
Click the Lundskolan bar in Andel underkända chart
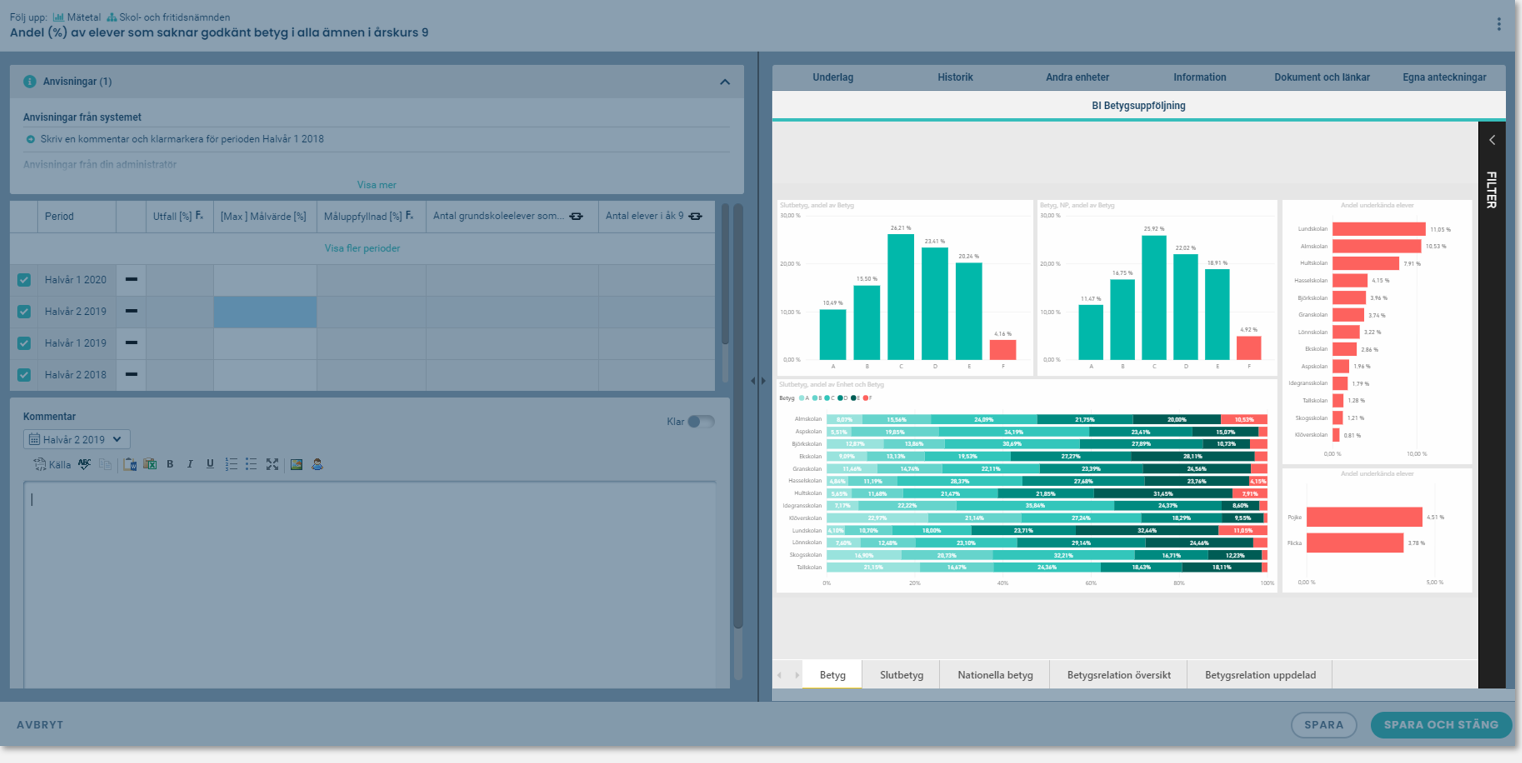1379,229
